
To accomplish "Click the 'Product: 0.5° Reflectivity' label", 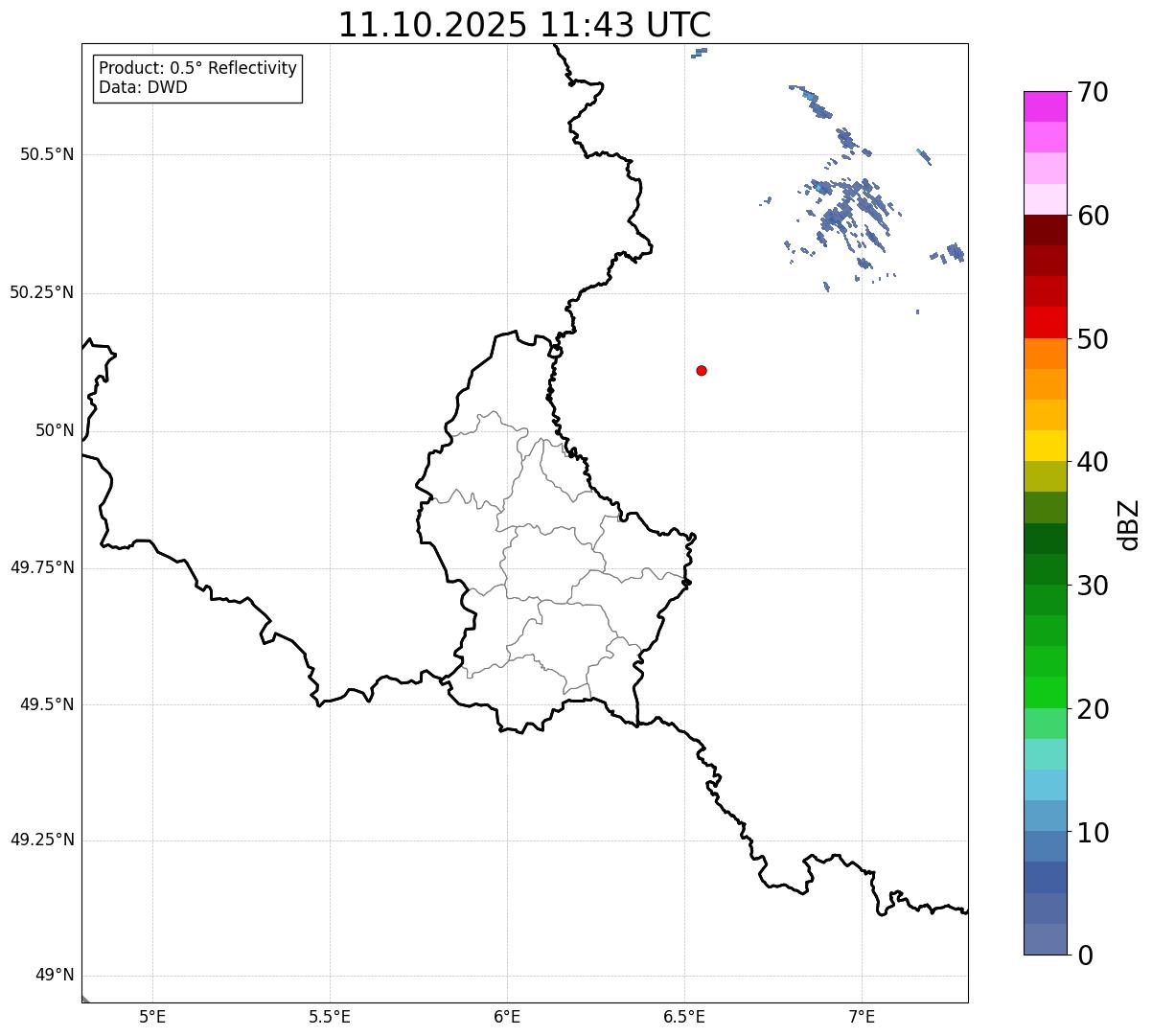I will coord(197,69).
